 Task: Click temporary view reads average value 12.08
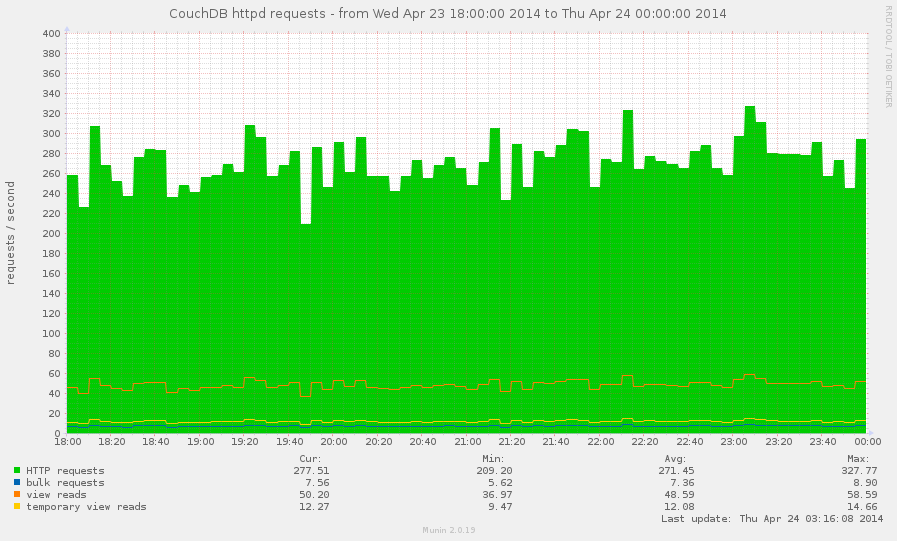(679, 507)
